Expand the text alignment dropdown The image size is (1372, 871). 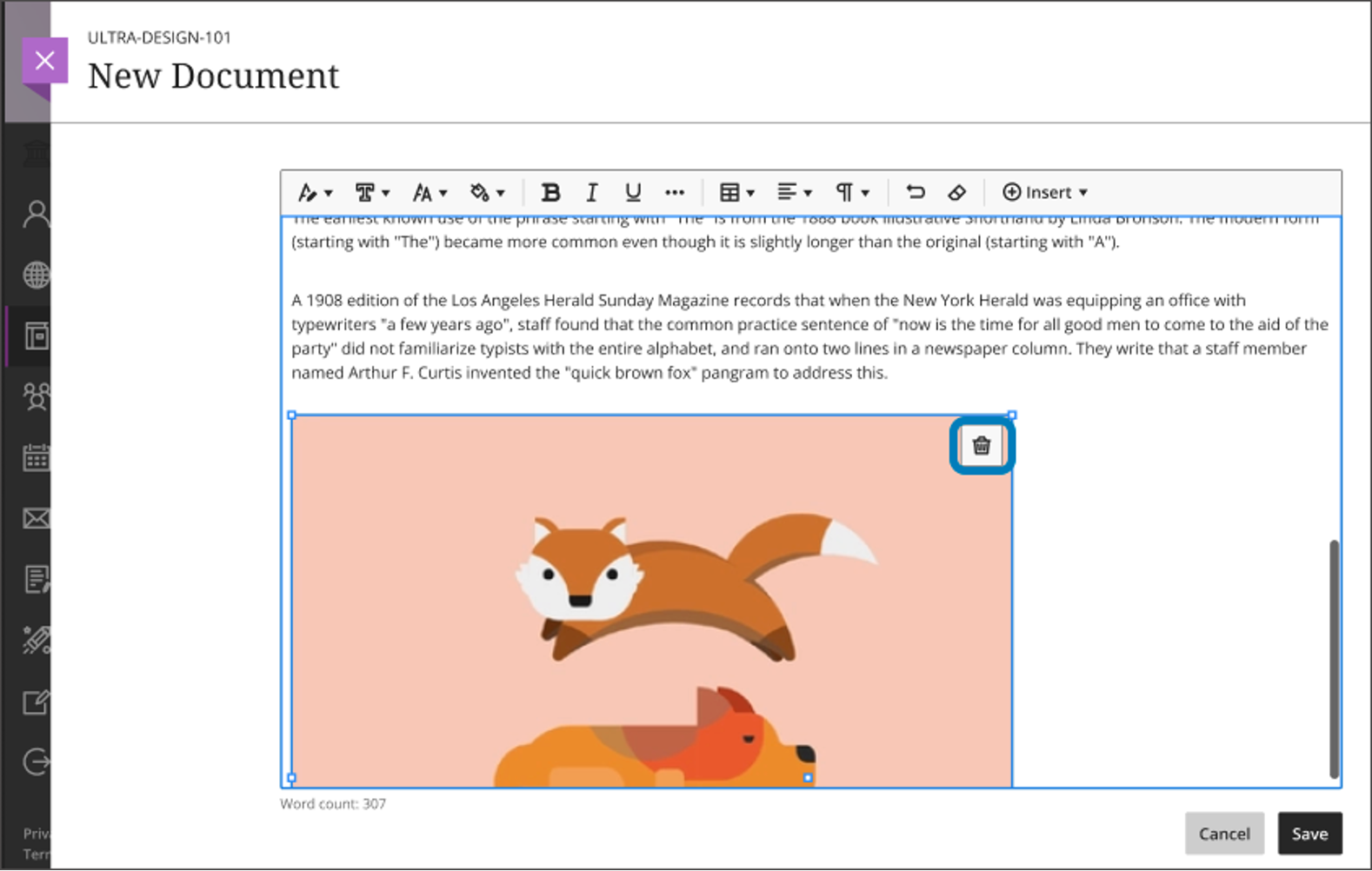click(794, 192)
